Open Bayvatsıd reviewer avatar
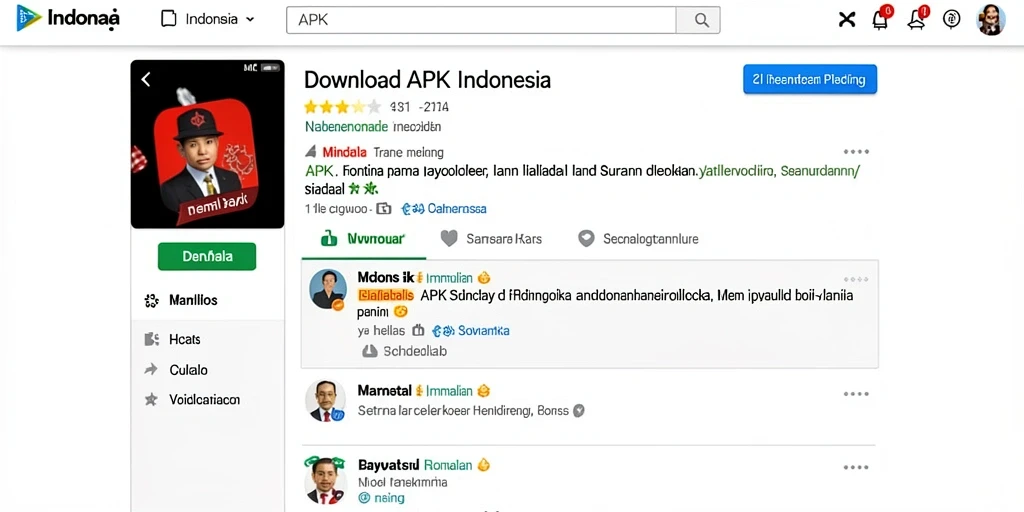This screenshot has width=1024, height=512. 325,480
